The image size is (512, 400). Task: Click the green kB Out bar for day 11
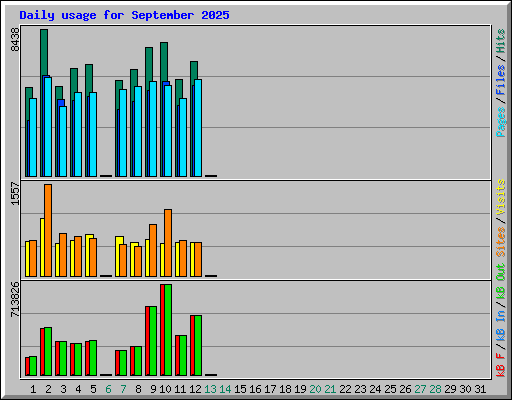tap(183, 356)
